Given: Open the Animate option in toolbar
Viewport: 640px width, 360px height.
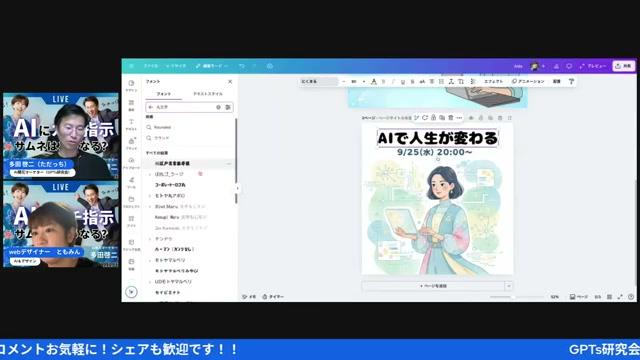Looking at the screenshot, I should click(528, 82).
